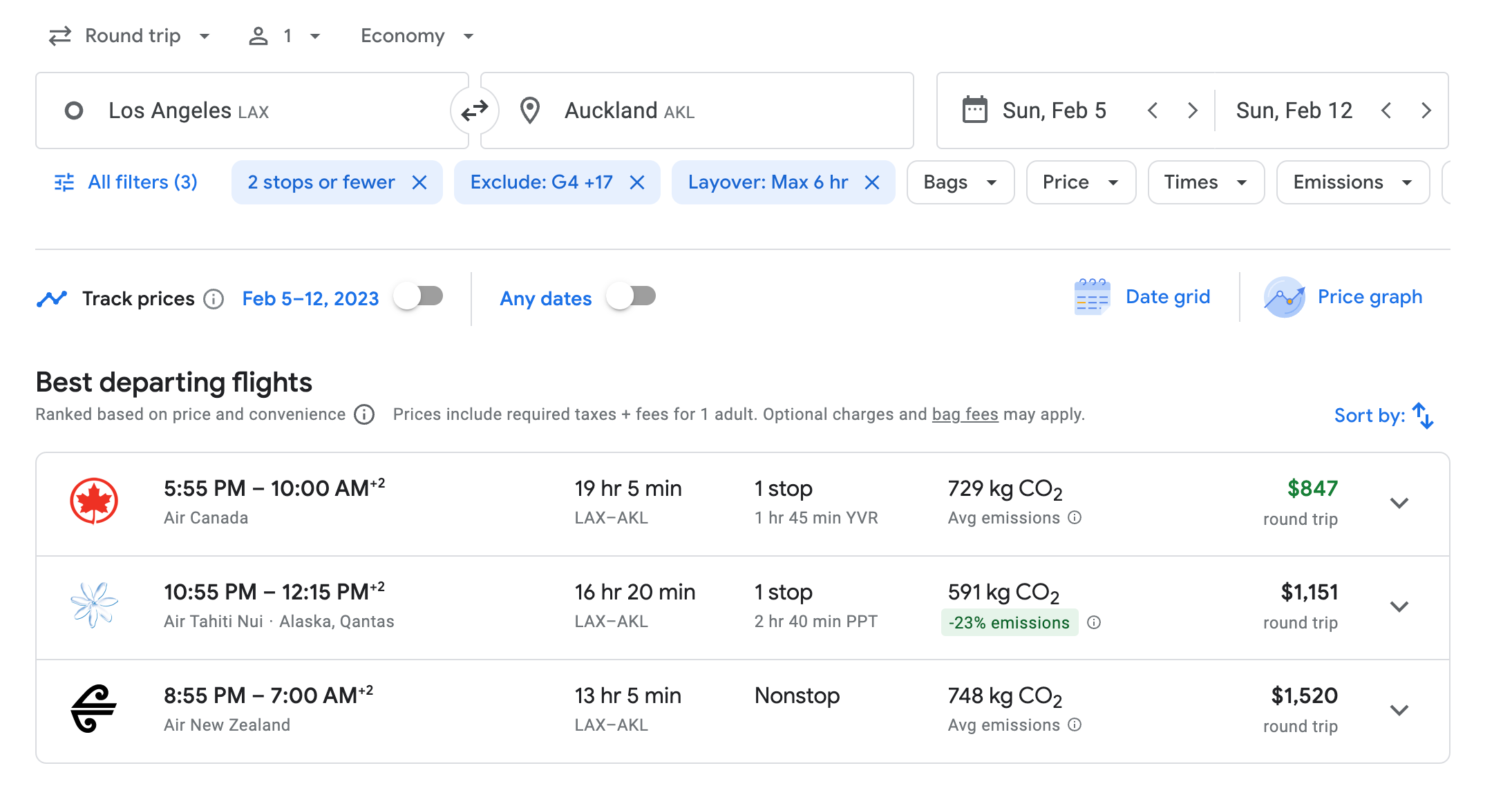This screenshot has height=797, width=1512.
Task: Click the Air New Zealand koru logo
Action: point(94,709)
